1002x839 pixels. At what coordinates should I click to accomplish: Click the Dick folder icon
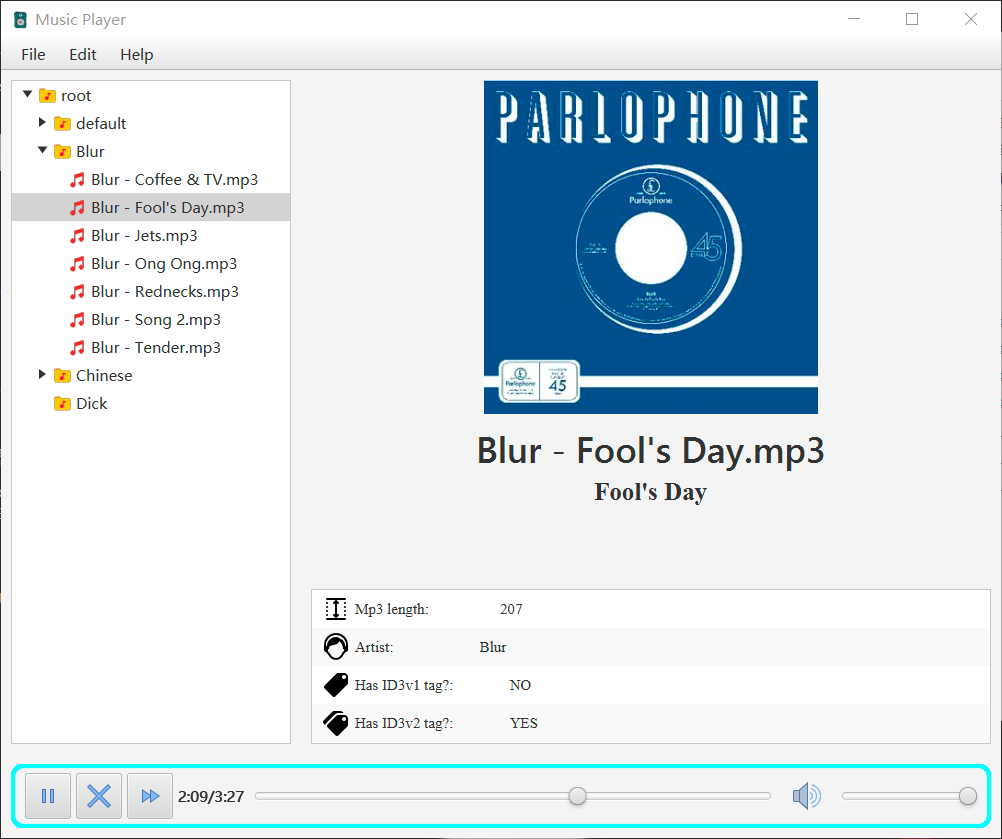[62, 404]
